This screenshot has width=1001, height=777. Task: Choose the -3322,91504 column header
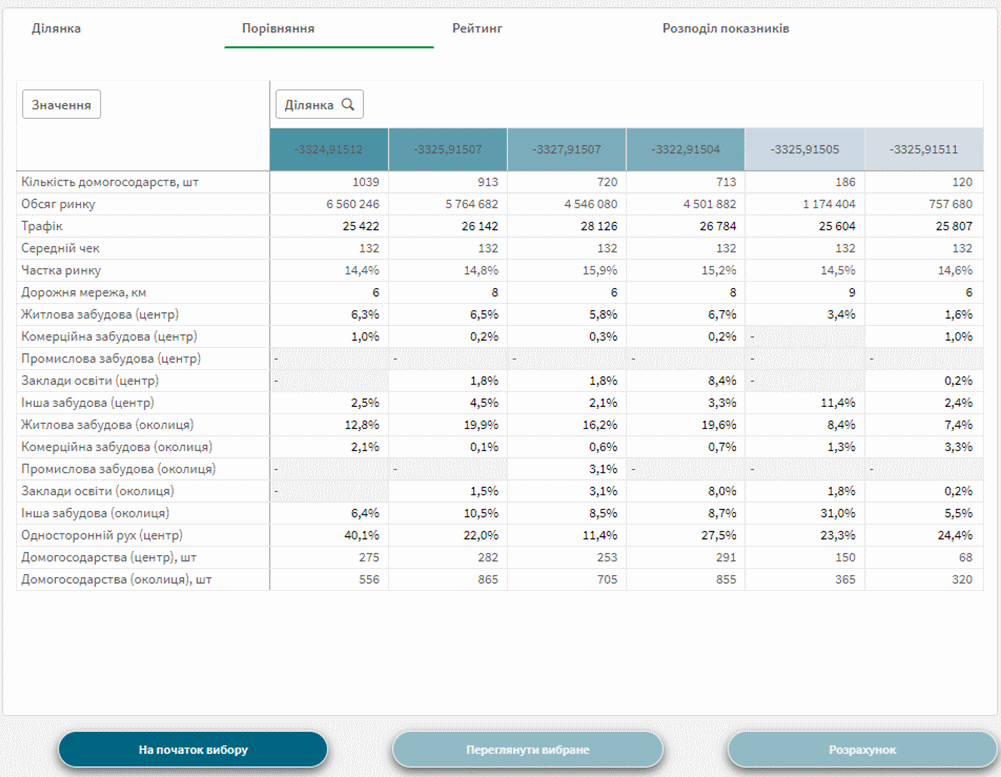685,150
